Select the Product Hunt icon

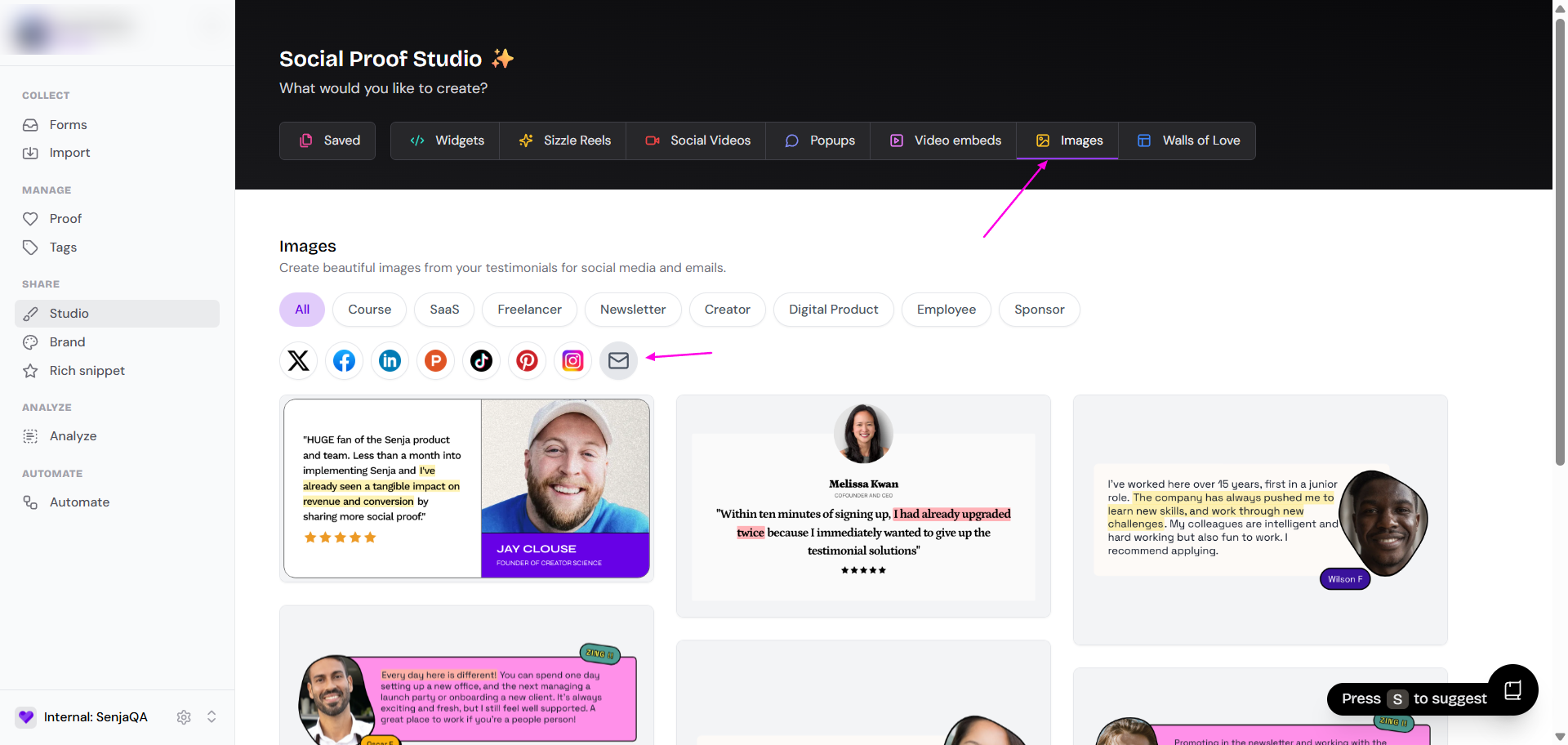436,360
